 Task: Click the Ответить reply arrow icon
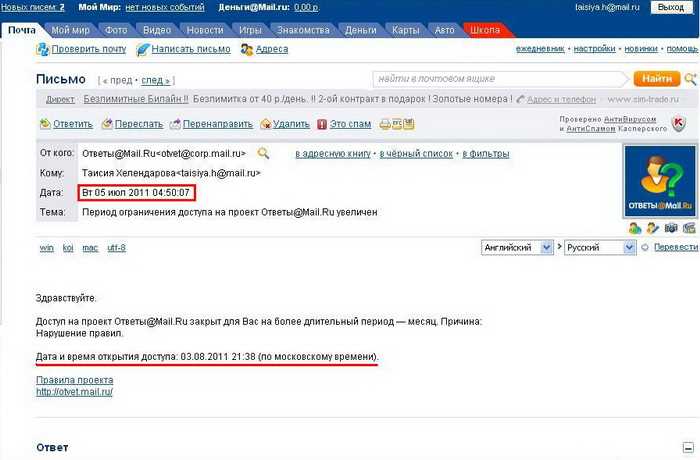pyautogui.click(x=45, y=124)
